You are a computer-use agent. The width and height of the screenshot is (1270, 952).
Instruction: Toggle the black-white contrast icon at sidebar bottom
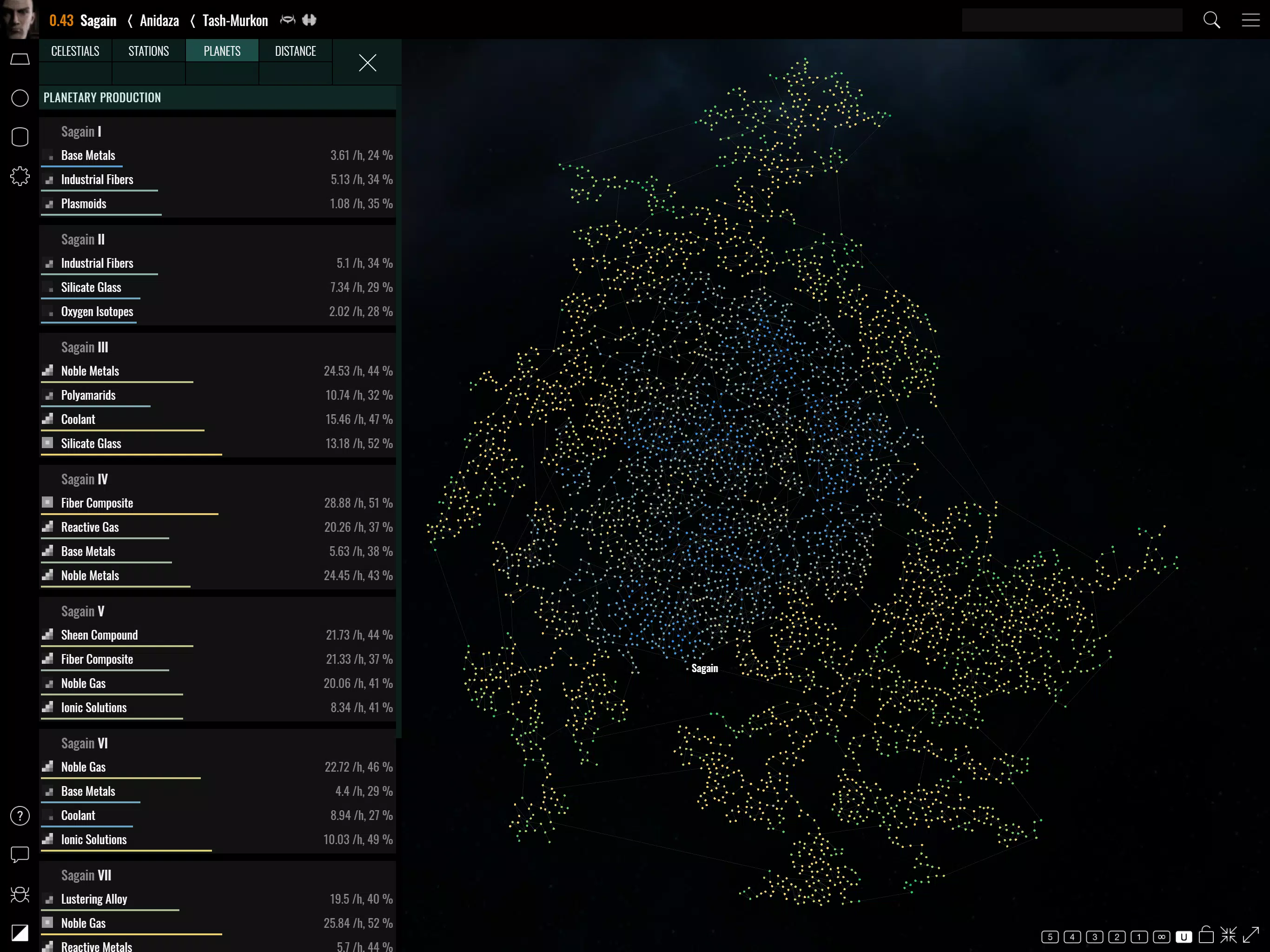tap(20, 932)
